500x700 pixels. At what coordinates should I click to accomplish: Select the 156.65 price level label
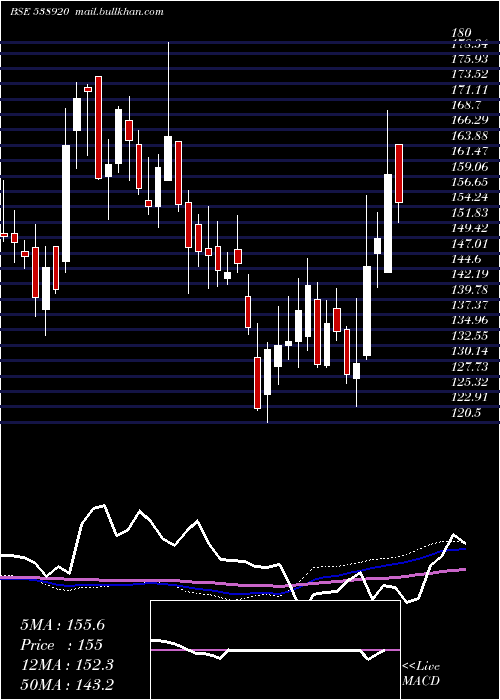pos(469,182)
